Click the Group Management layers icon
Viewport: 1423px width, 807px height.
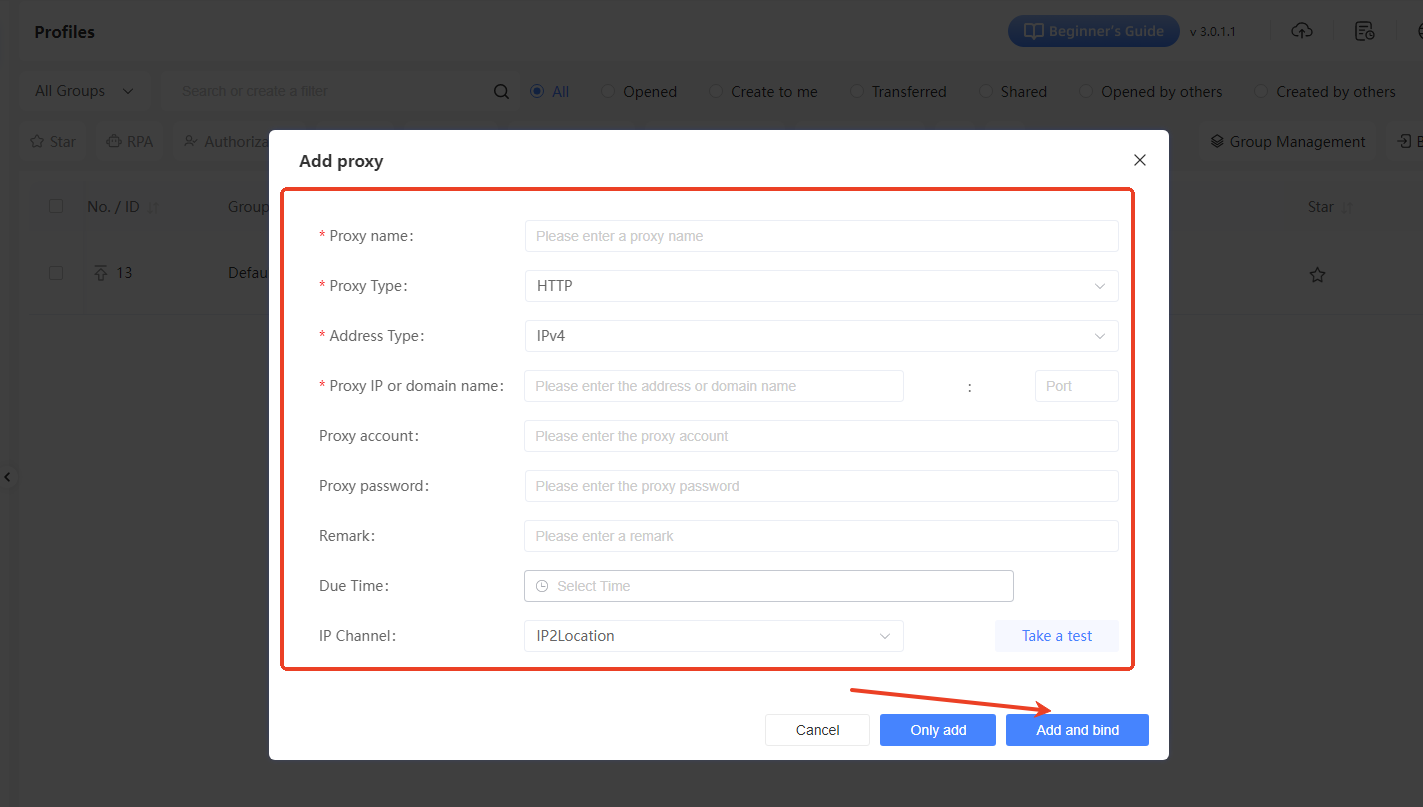pos(1217,142)
